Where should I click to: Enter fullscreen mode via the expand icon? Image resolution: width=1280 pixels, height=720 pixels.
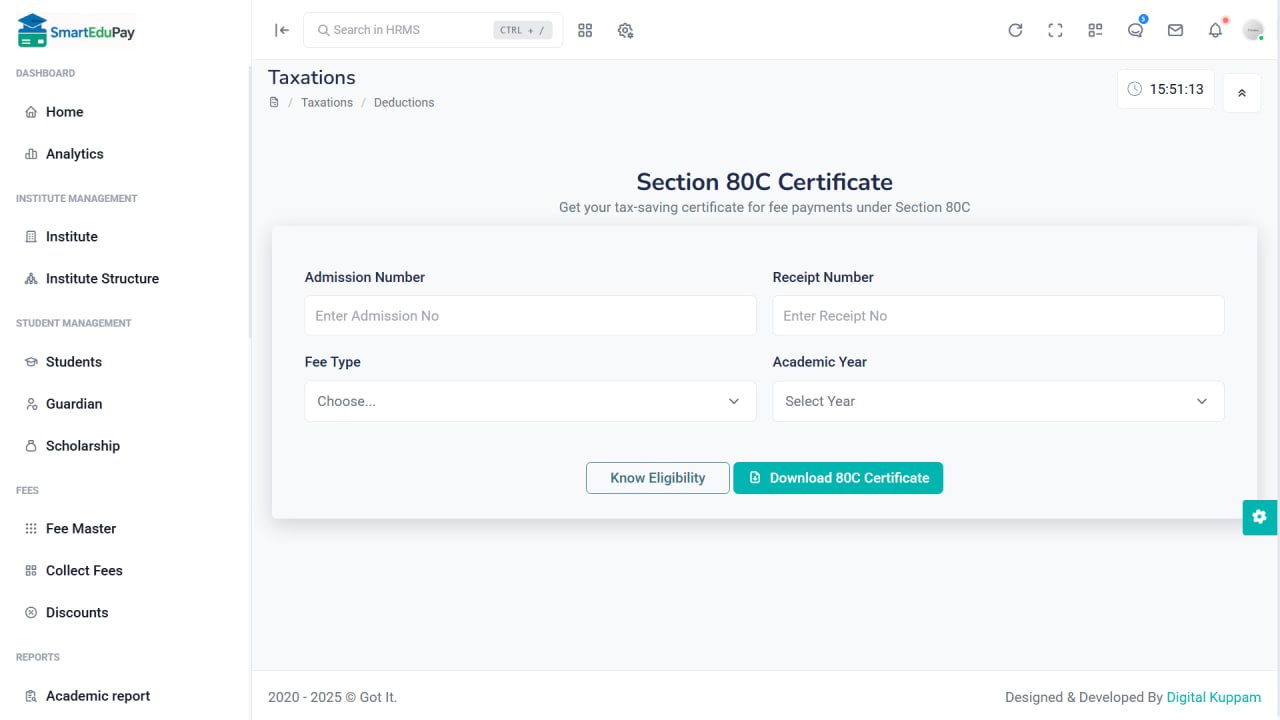click(x=1055, y=30)
